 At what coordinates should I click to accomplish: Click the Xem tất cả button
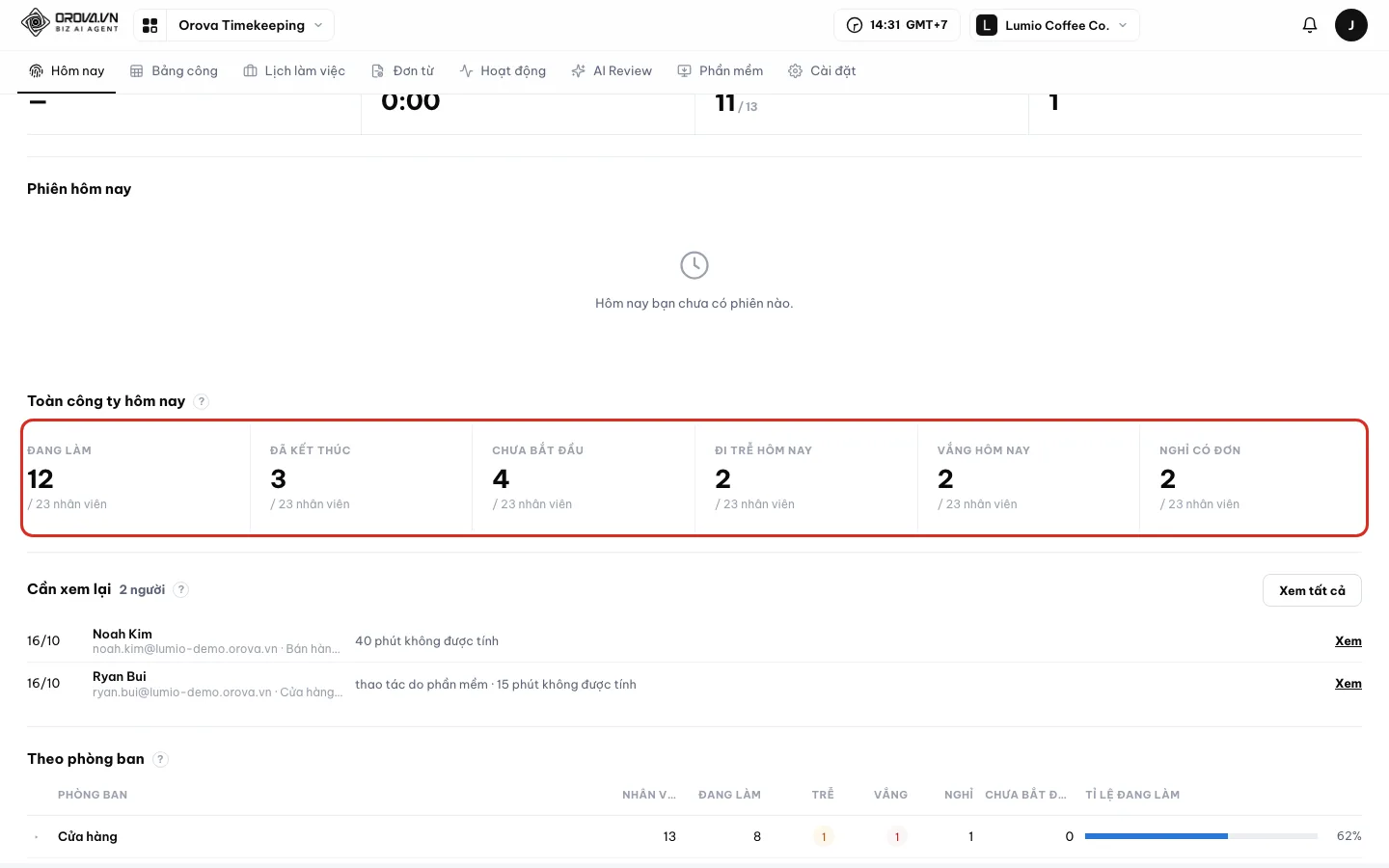coord(1312,590)
